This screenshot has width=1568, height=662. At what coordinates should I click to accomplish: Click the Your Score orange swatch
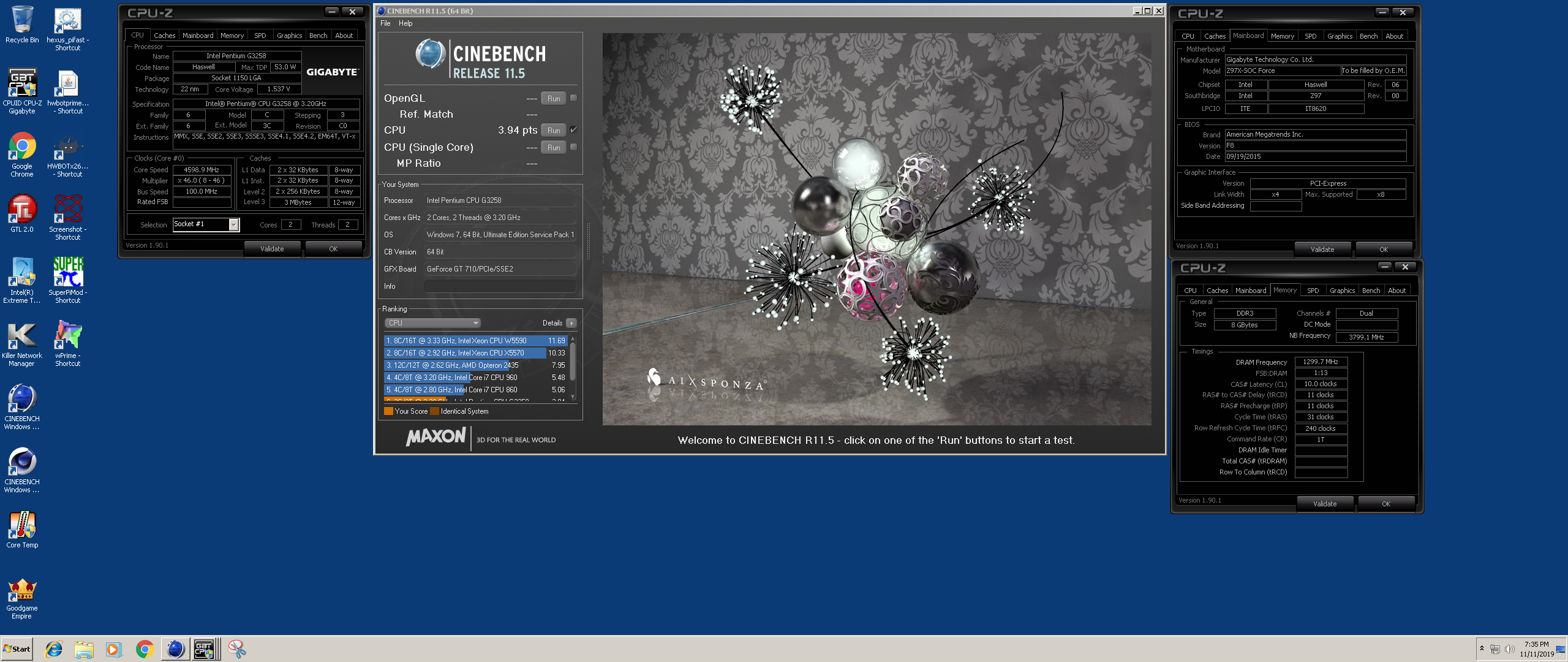click(x=388, y=411)
